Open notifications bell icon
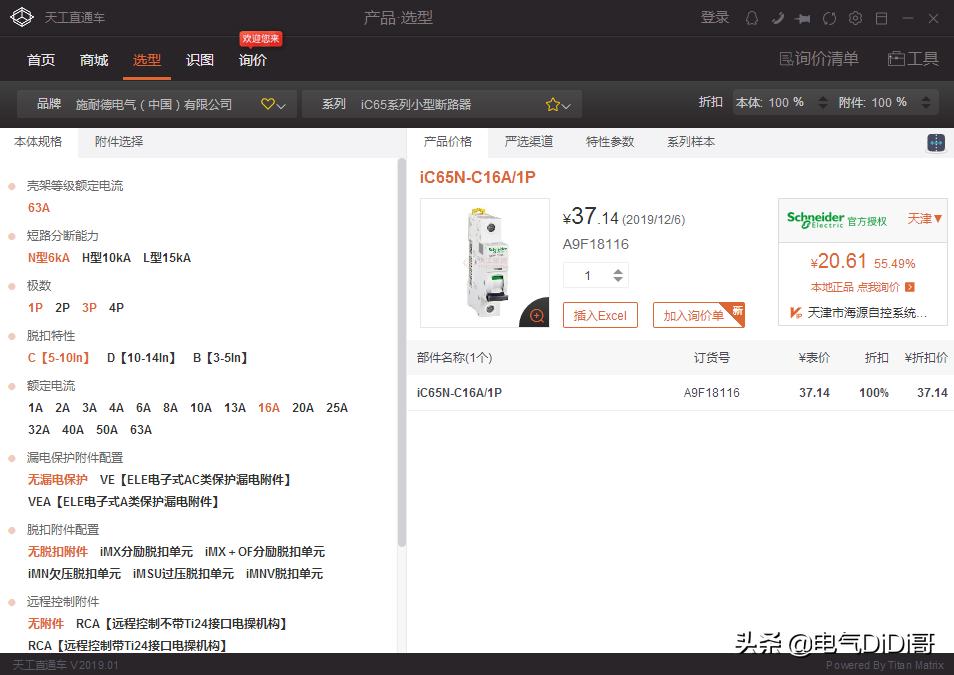The height and width of the screenshot is (675, 954). [x=752, y=18]
